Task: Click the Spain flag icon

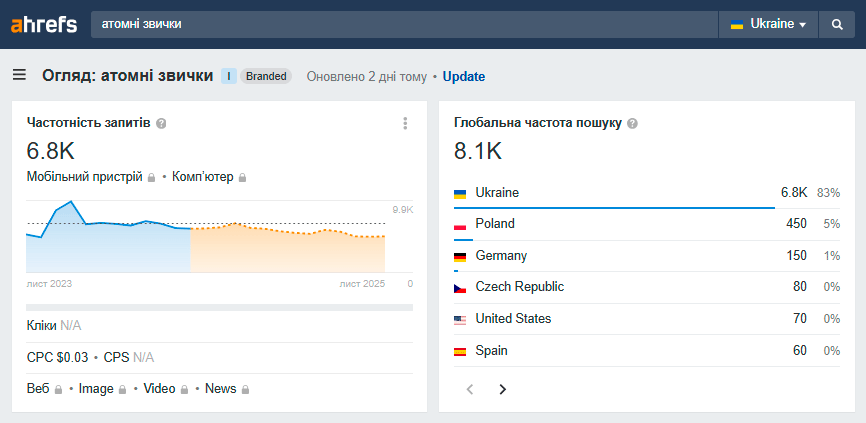Action: point(460,351)
